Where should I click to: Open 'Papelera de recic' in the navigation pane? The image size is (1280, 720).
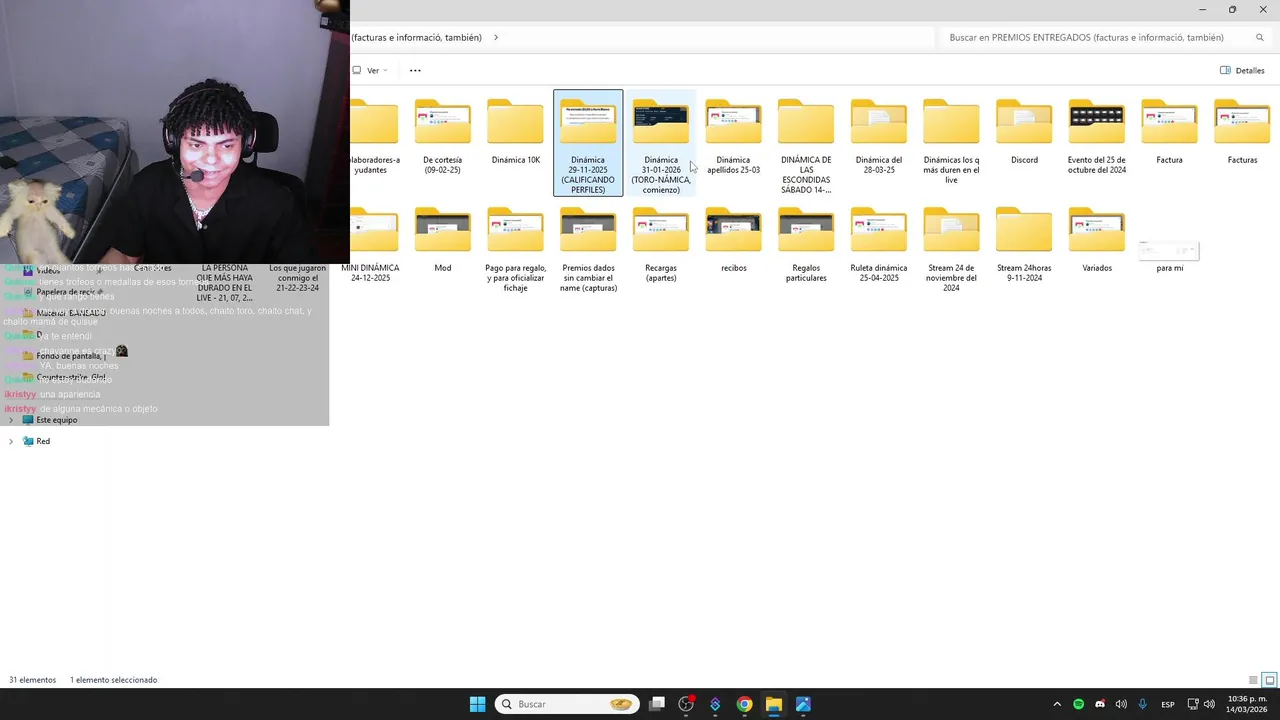tap(62, 292)
